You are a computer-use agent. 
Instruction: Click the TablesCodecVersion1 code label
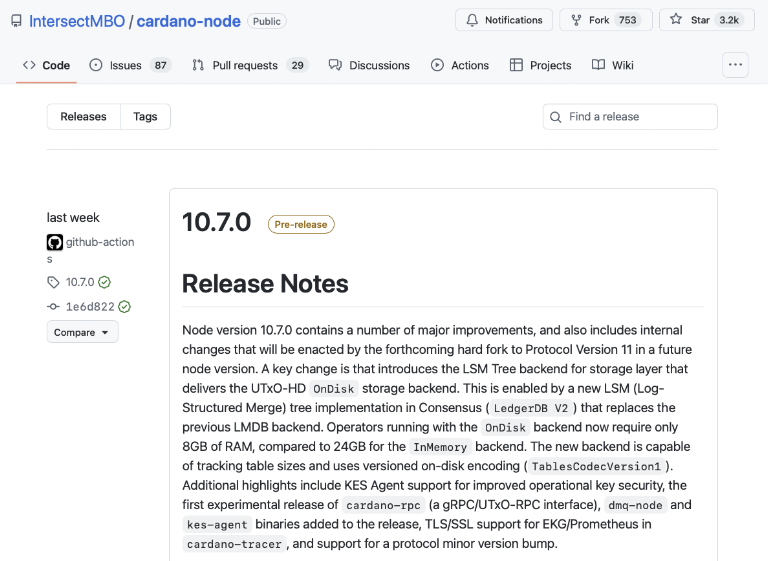[596, 466]
